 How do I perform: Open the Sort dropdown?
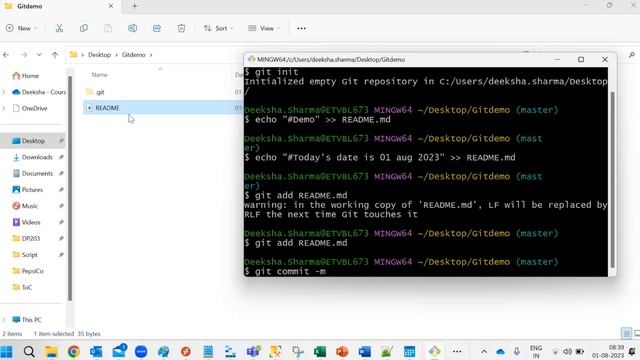tap(219, 28)
